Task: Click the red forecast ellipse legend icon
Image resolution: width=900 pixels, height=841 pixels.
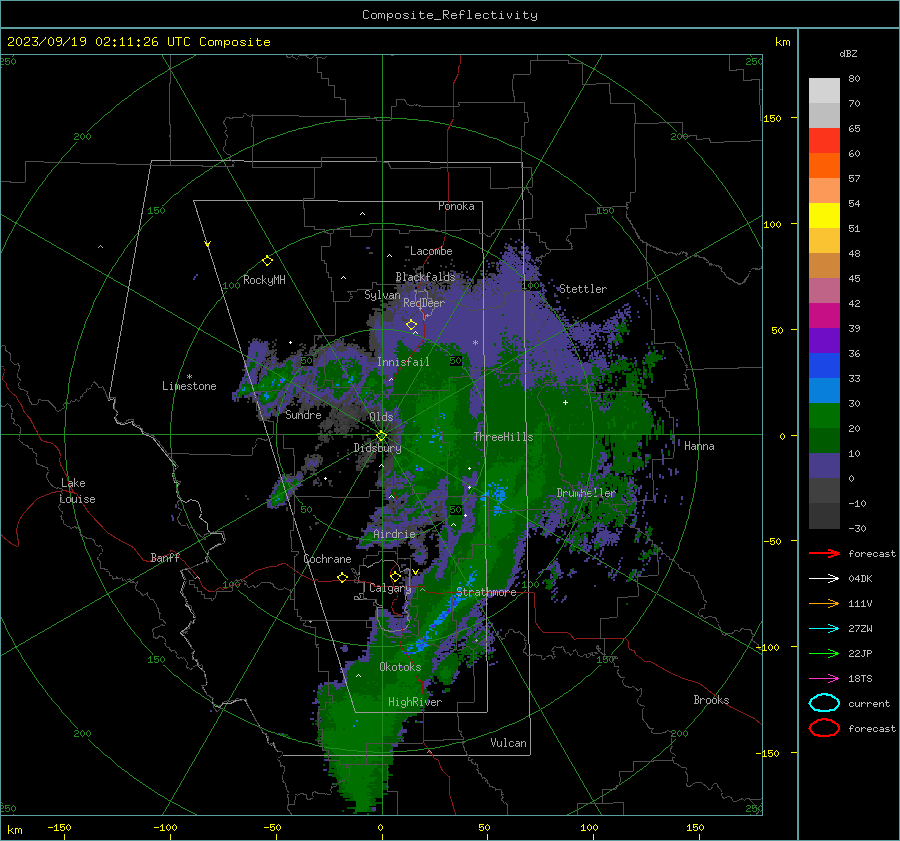Action: (824, 728)
